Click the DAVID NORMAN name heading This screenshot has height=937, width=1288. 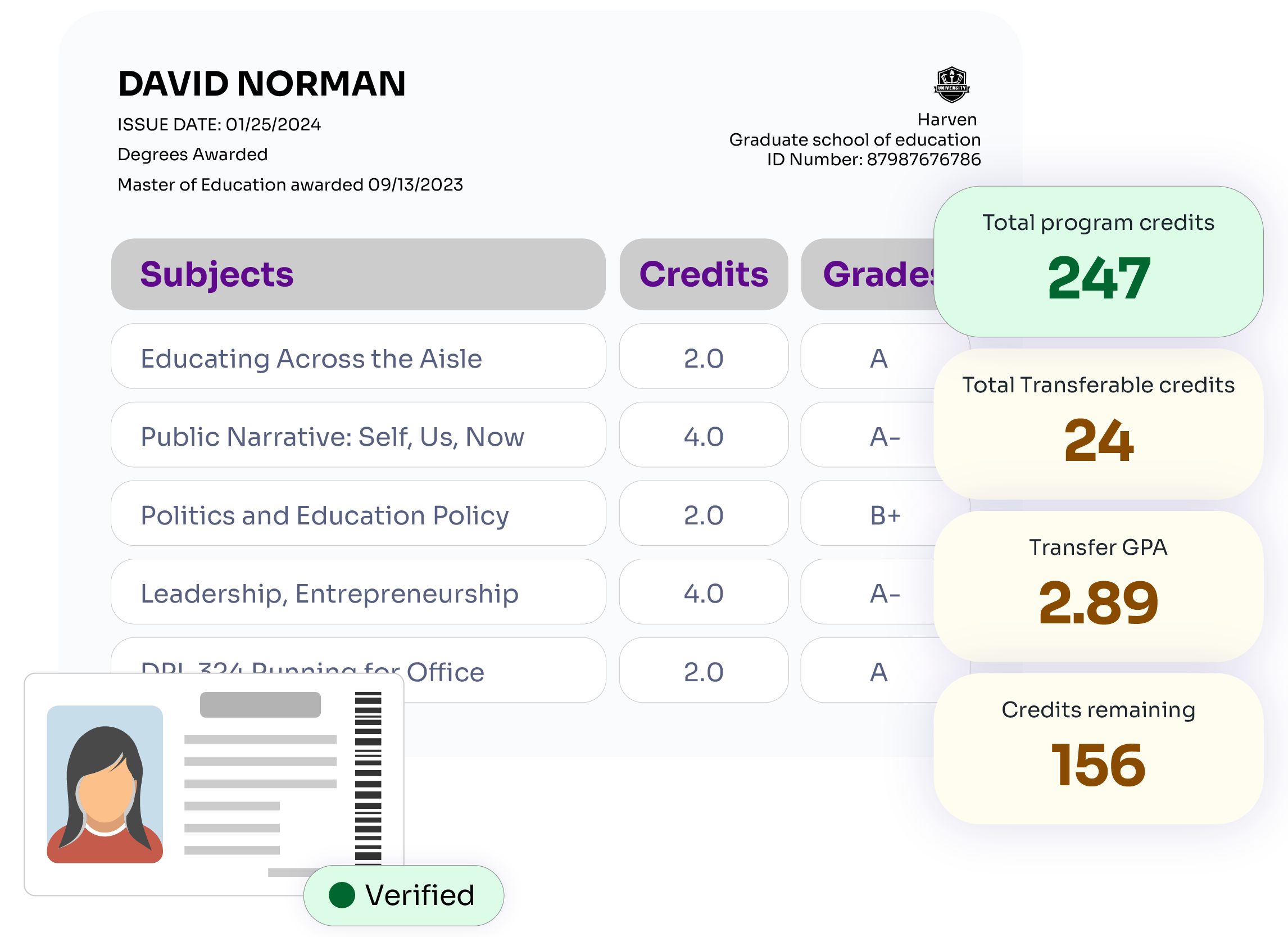pos(262,84)
